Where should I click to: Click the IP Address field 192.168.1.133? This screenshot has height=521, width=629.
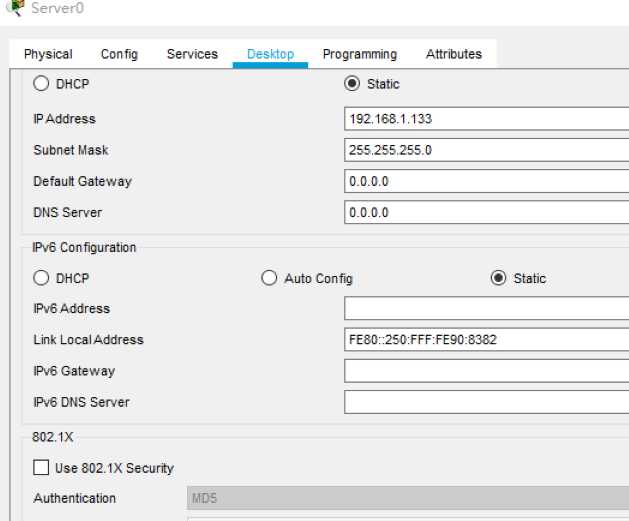click(x=486, y=119)
